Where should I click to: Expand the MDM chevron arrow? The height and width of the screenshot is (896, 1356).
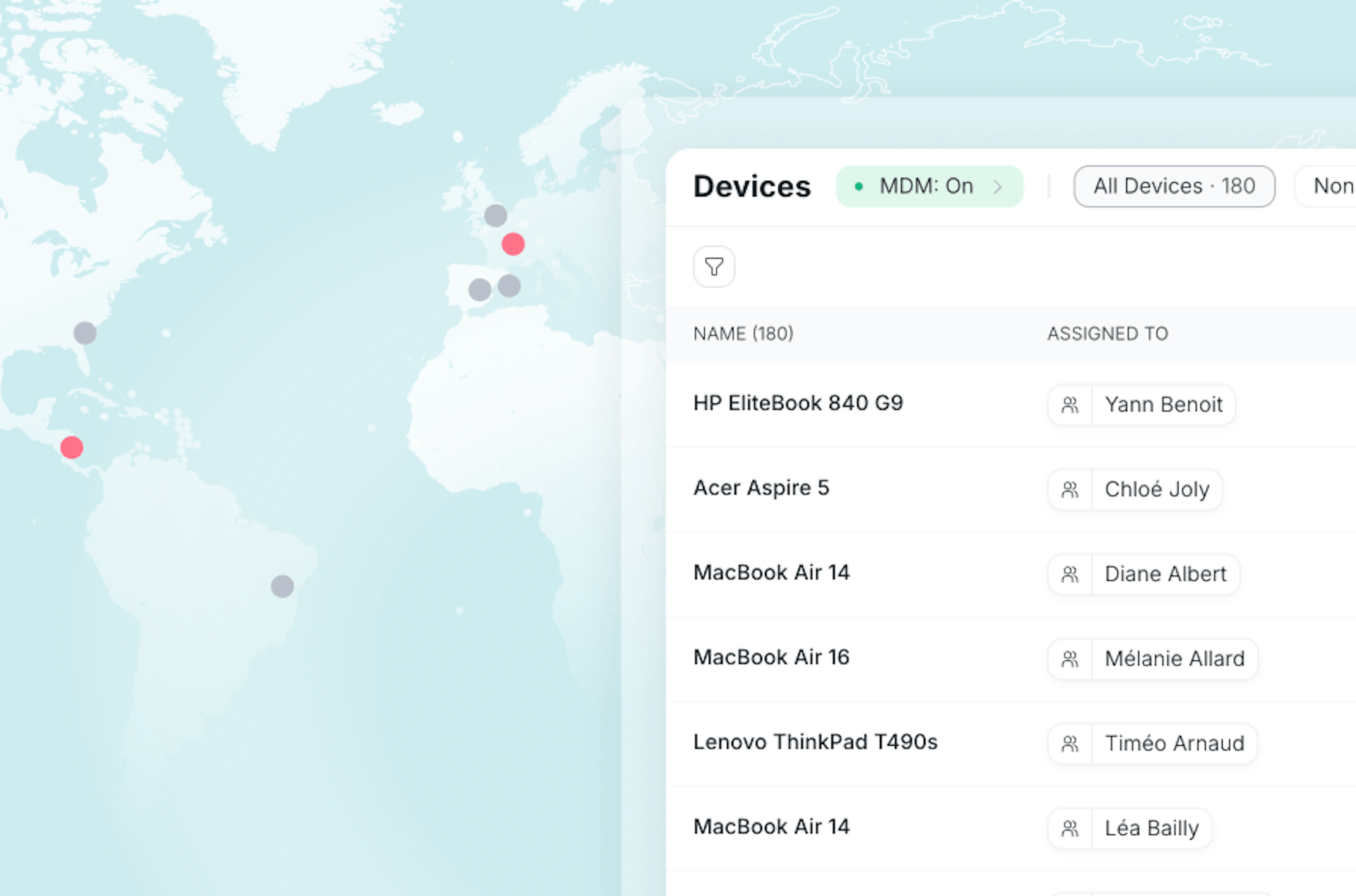click(x=998, y=186)
